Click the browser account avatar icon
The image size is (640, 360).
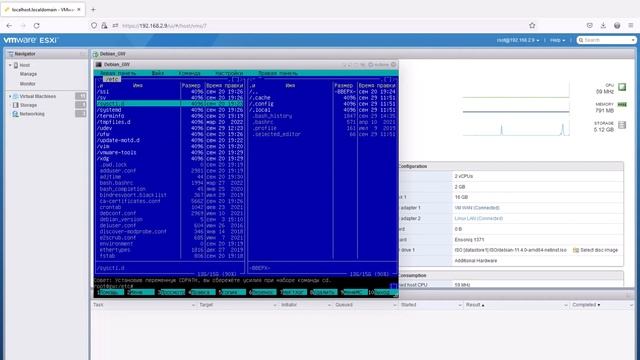(x=617, y=25)
